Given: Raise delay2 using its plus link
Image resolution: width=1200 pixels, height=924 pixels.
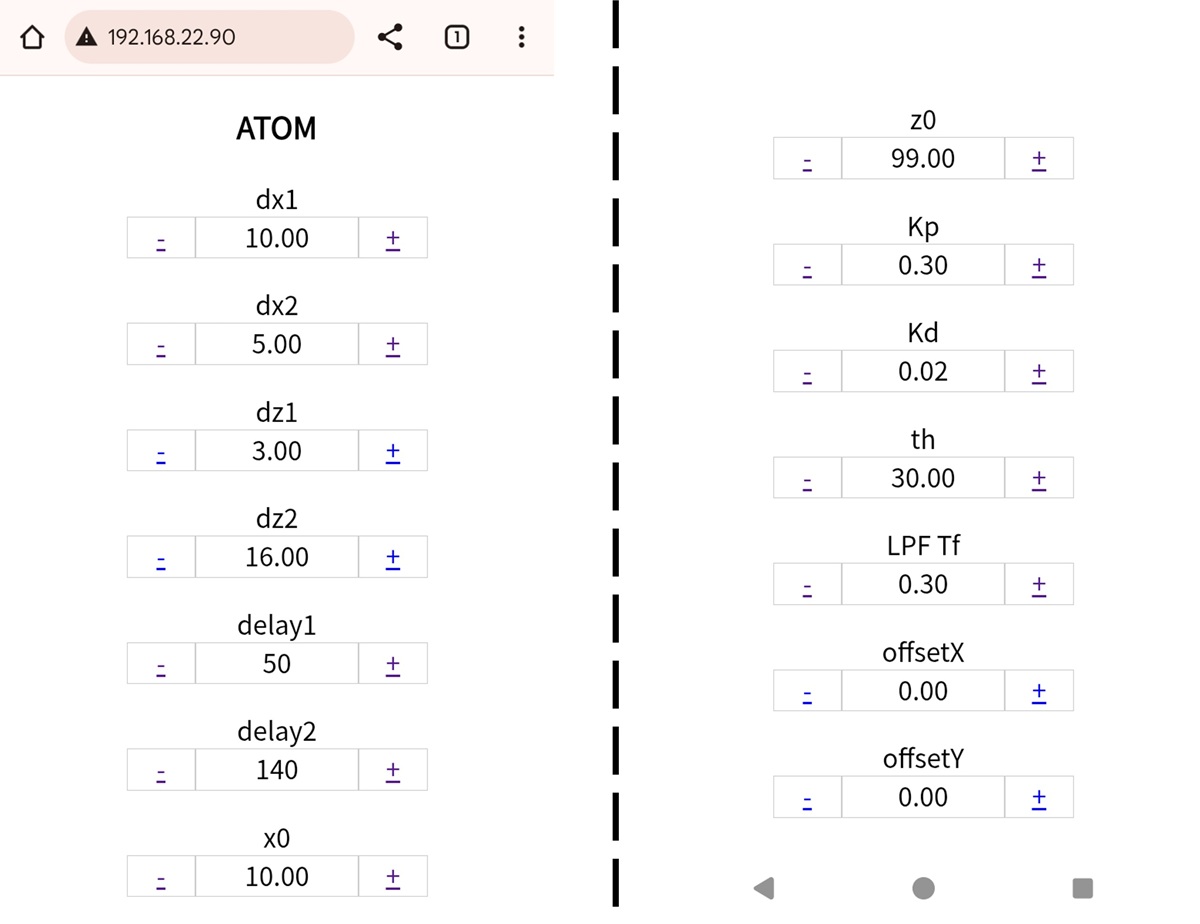Looking at the screenshot, I should (393, 771).
